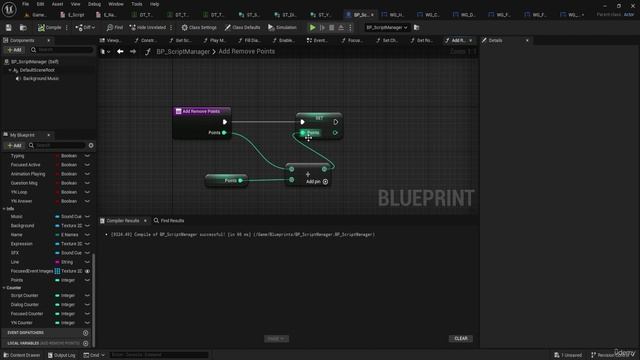Screen dimensions: 640x360
Task: Save the blueprint with the save icon
Action: (9, 28)
